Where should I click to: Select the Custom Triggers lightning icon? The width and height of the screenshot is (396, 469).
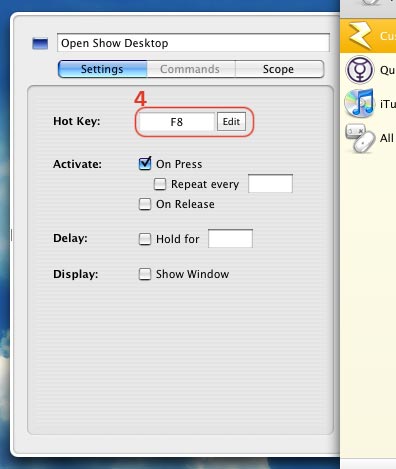pyautogui.click(x=359, y=36)
